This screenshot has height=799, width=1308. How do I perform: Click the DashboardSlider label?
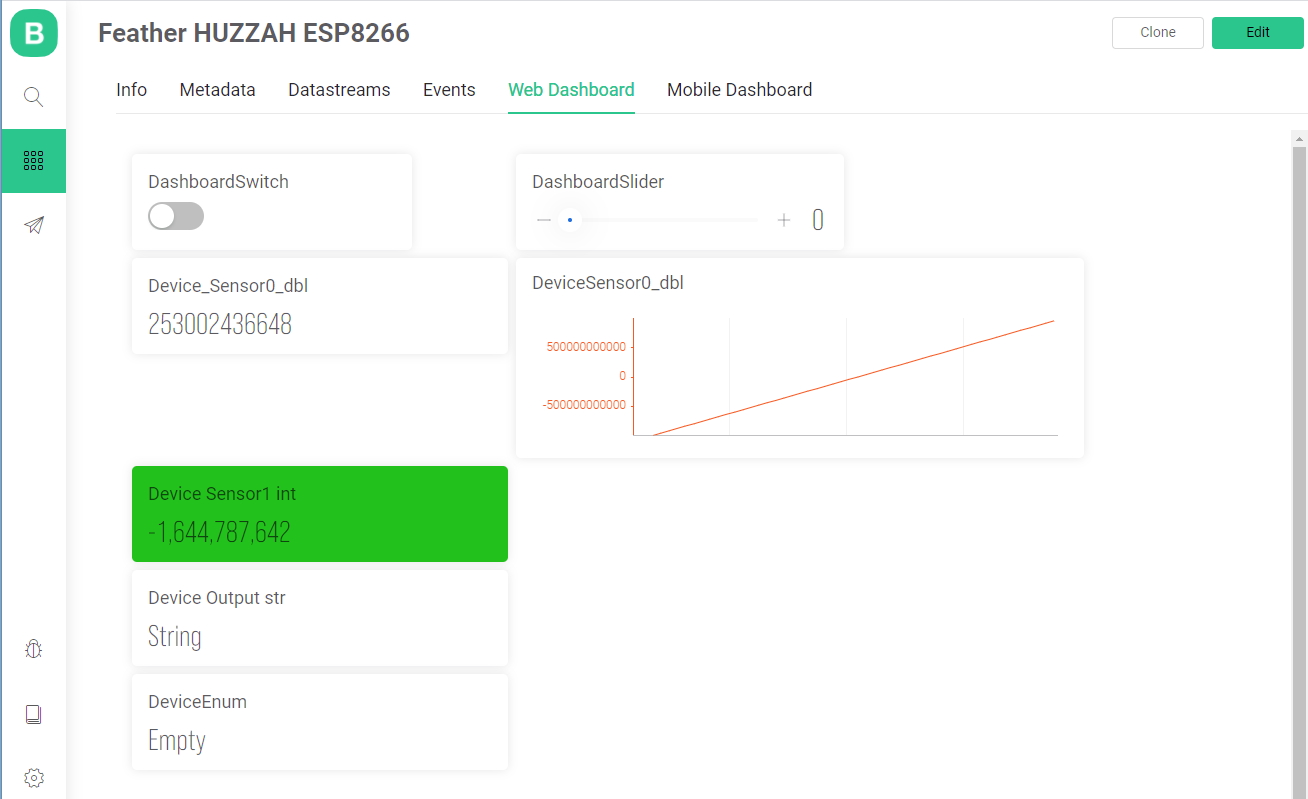tap(598, 182)
